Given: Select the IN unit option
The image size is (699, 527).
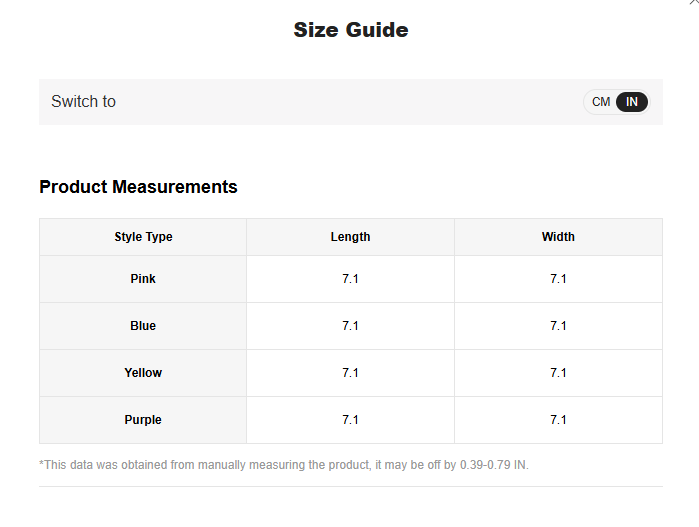Looking at the screenshot, I should [x=632, y=102].
